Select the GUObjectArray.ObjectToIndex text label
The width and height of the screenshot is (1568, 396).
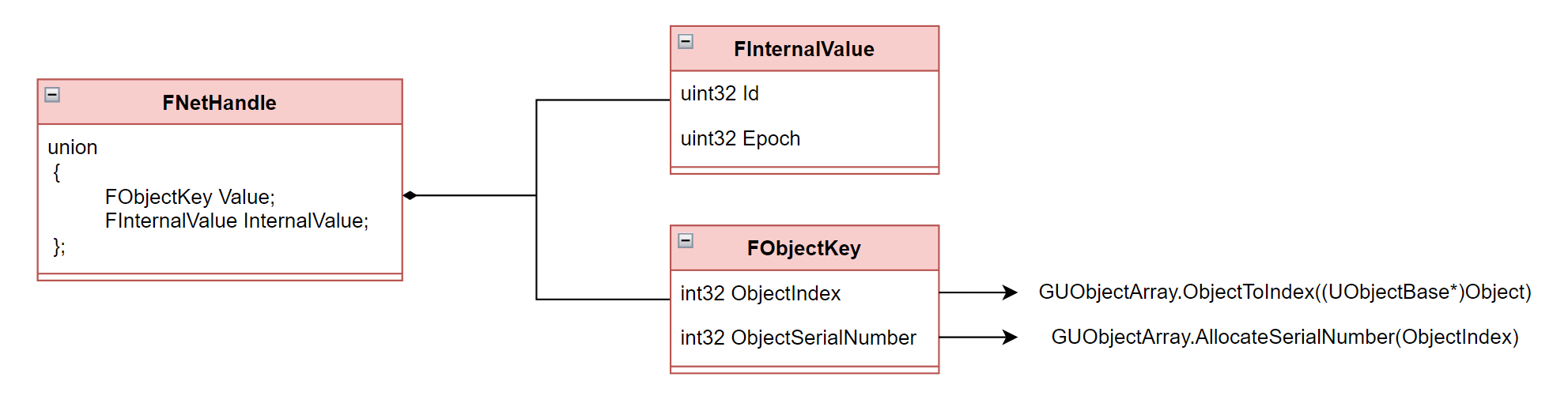(x=1284, y=292)
